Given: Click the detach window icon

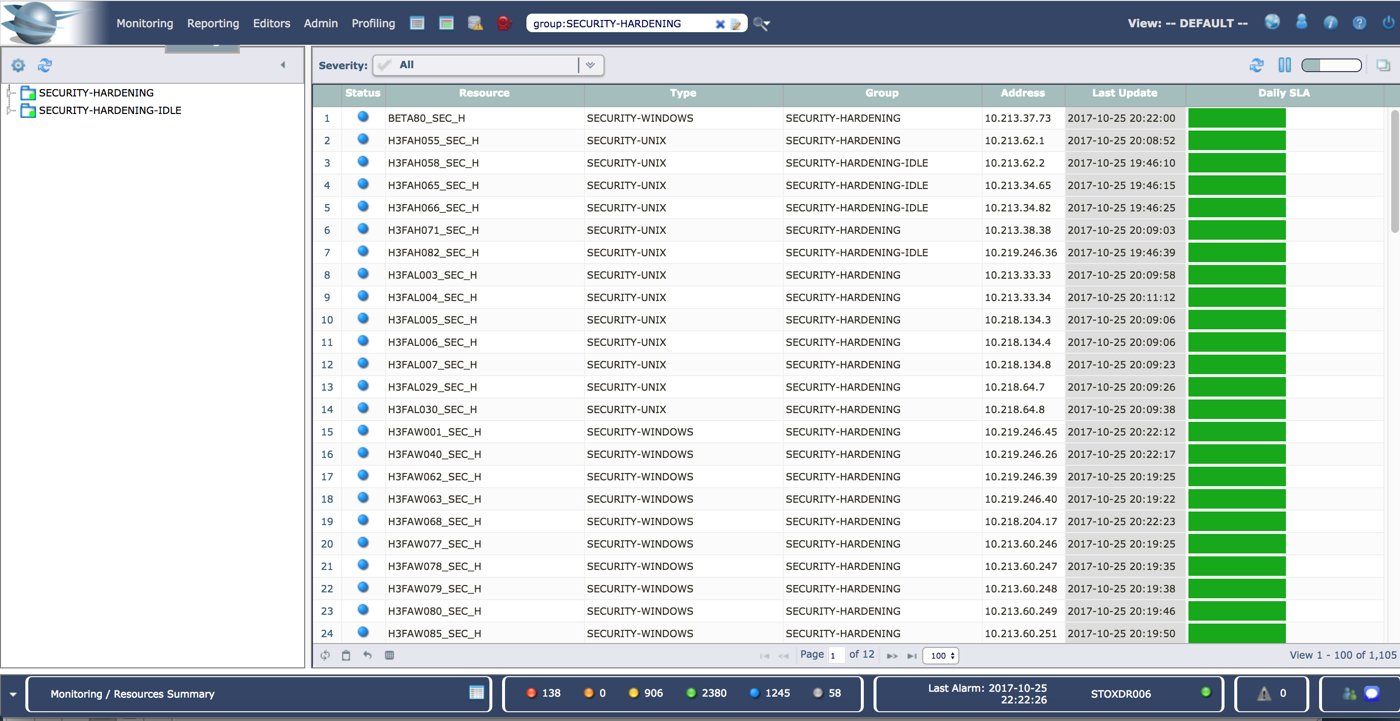Looking at the screenshot, I should pyautogui.click(x=1383, y=65).
